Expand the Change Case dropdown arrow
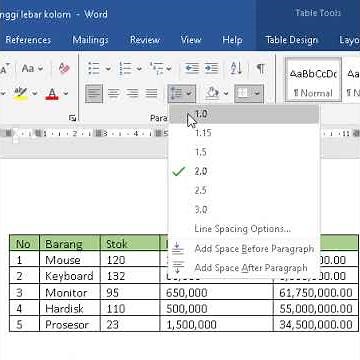360x360 pixels. click(x=41, y=69)
